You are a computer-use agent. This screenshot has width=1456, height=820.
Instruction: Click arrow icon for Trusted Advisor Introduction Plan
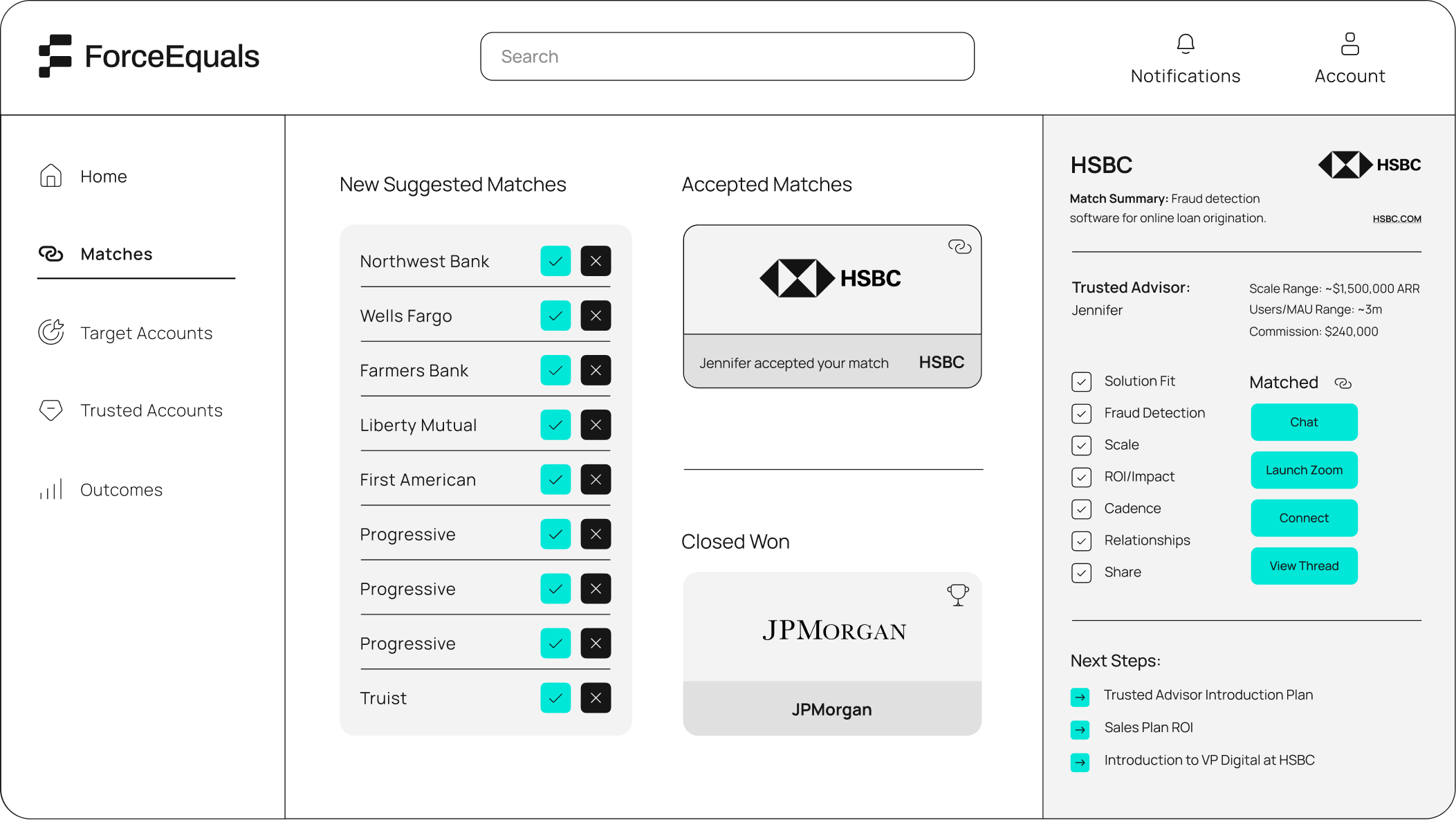(1080, 697)
